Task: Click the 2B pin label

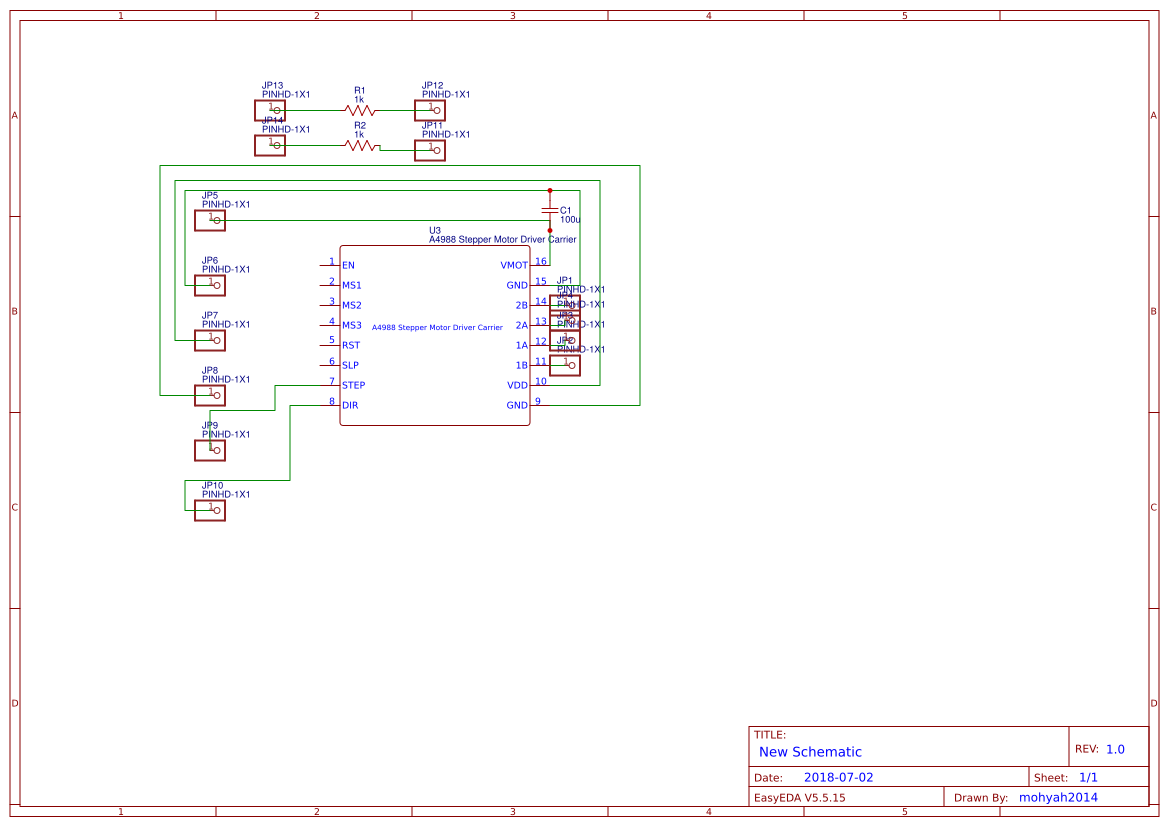Action: pos(522,306)
